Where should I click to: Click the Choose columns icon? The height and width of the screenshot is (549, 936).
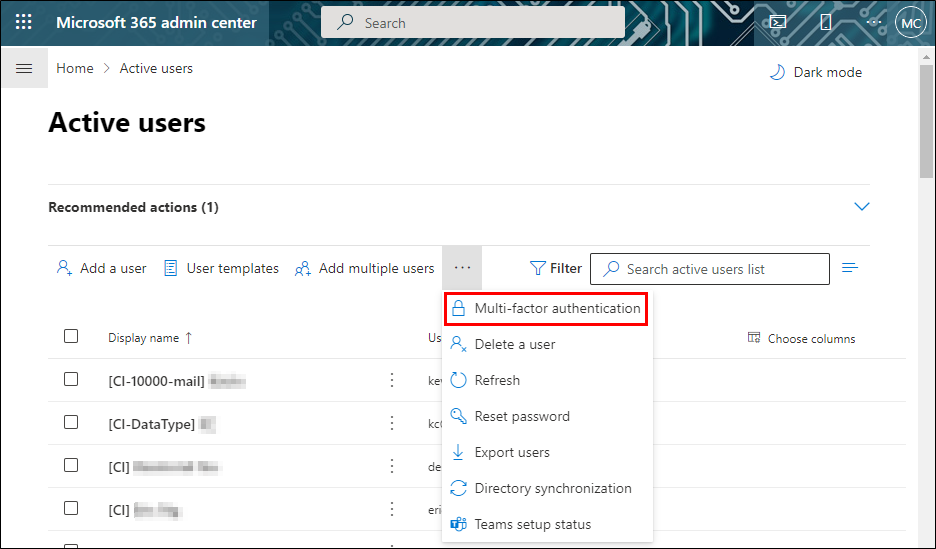(754, 338)
